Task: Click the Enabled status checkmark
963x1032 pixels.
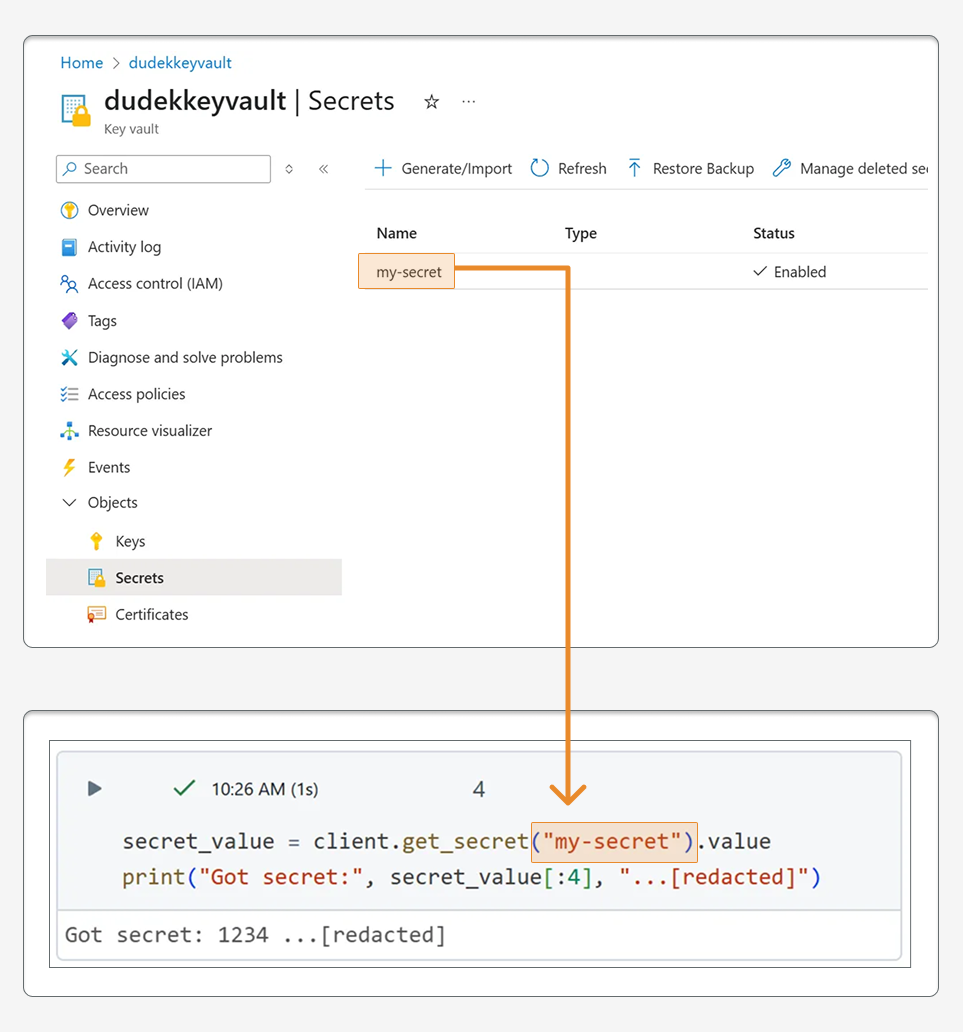Action: (x=759, y=271)
